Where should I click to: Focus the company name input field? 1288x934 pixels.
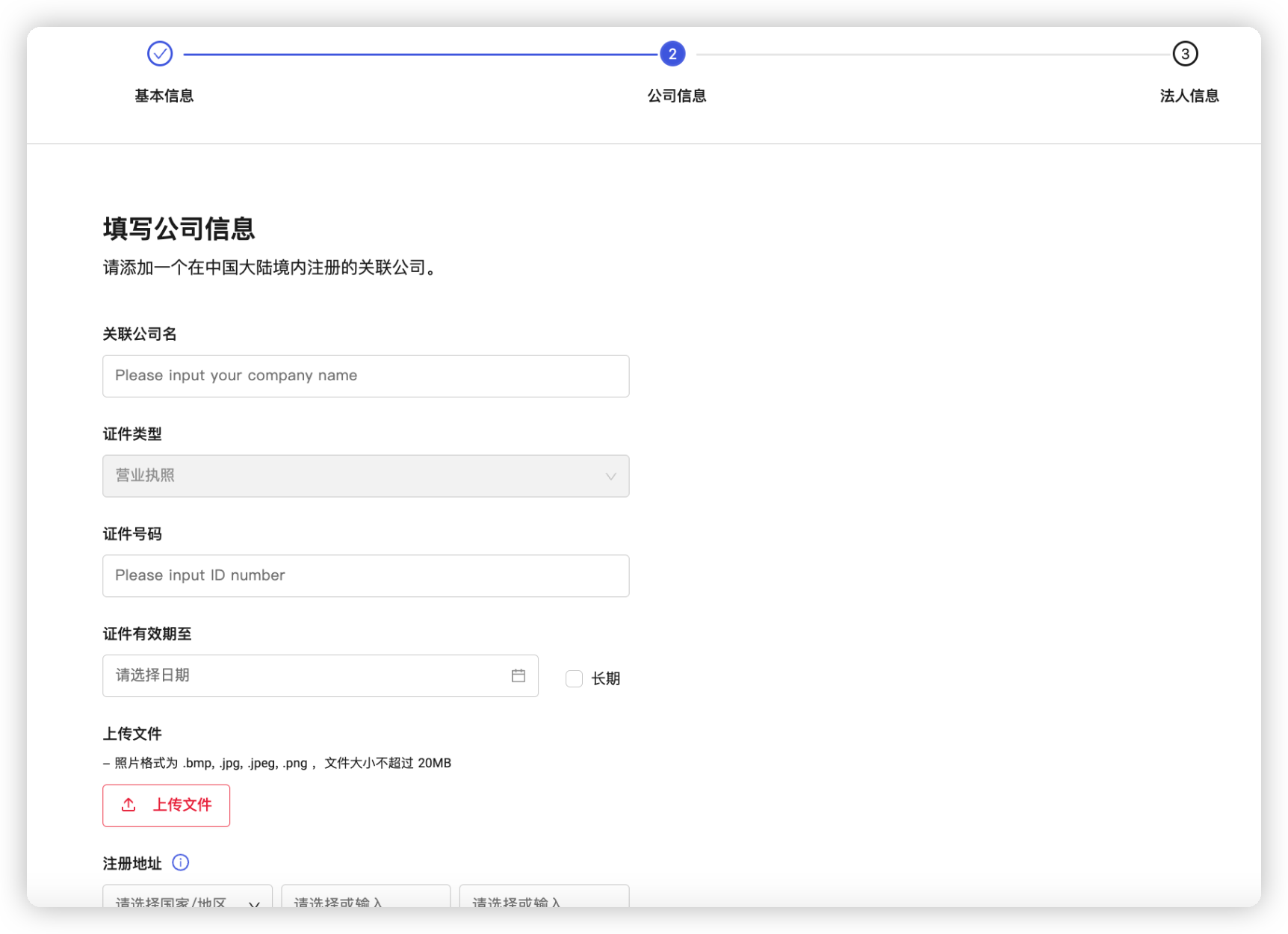tap(365, 376)
